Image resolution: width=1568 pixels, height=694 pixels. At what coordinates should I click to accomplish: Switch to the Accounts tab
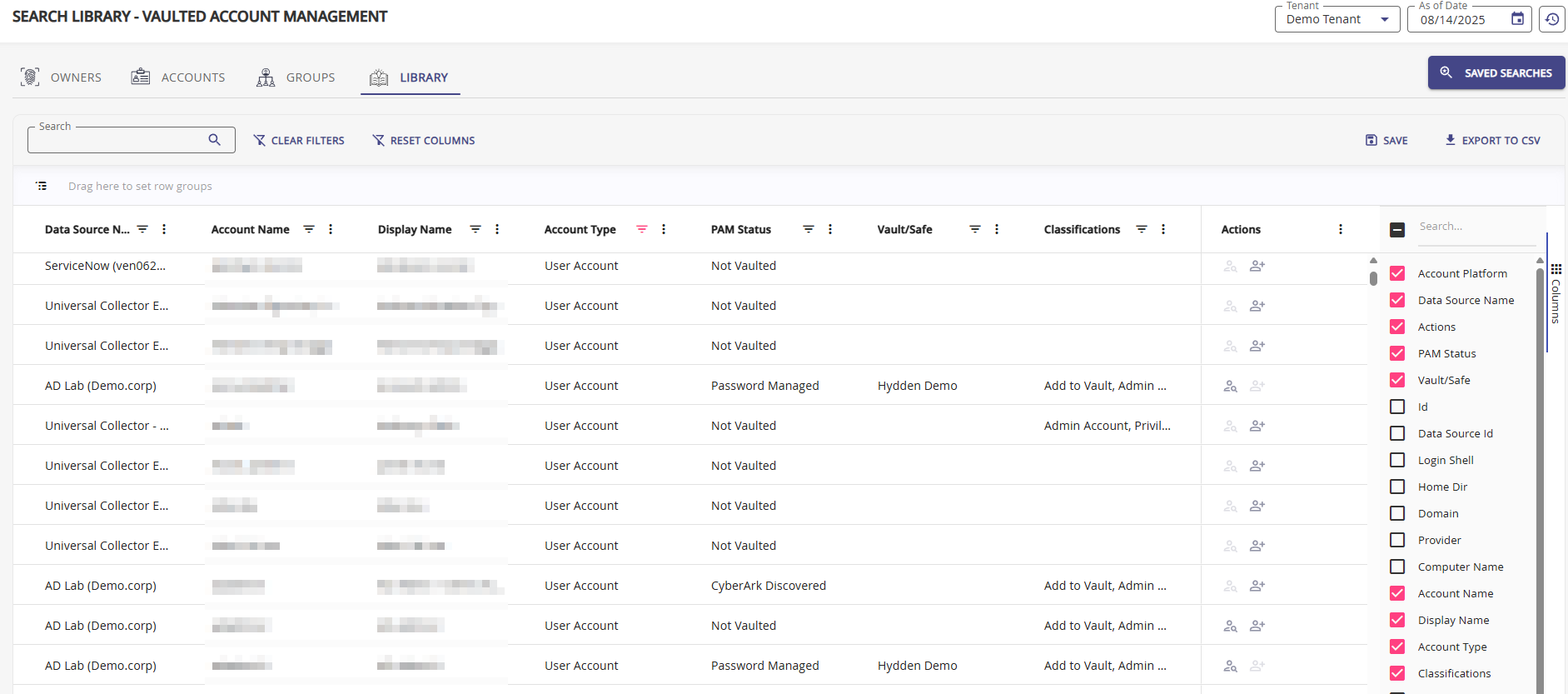178,77
